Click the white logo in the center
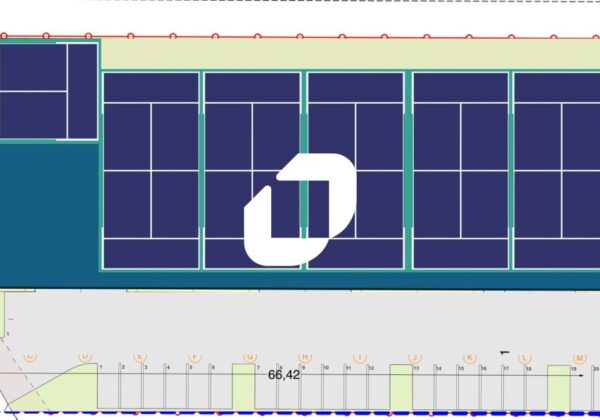600x420 pixels. [299, 209]
